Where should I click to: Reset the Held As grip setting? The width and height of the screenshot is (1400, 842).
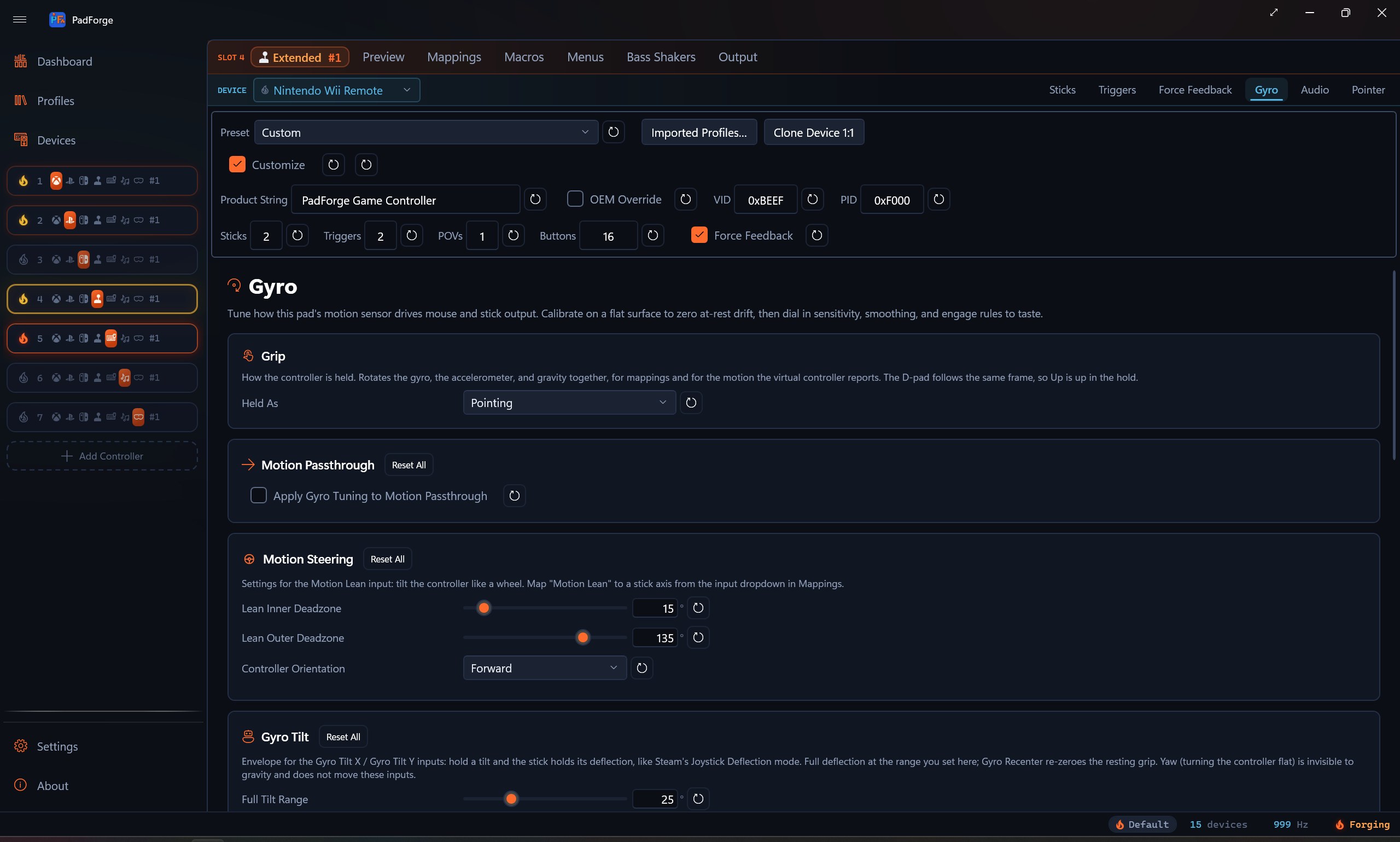(x=691, y=402)
